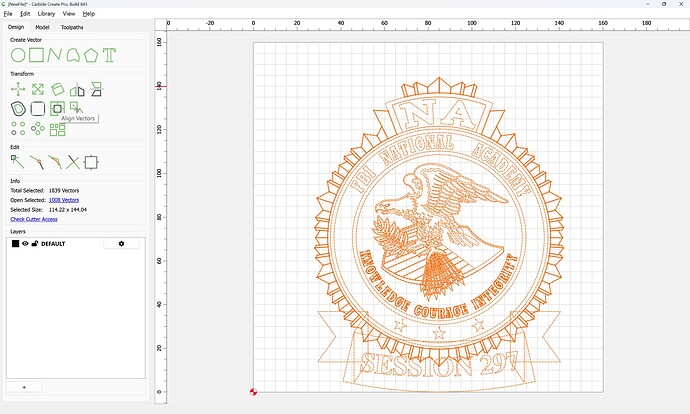The width and height of the screenshot is (690, 414).
Task: Open the rounded-square corner tool
Action: (38, 109)
